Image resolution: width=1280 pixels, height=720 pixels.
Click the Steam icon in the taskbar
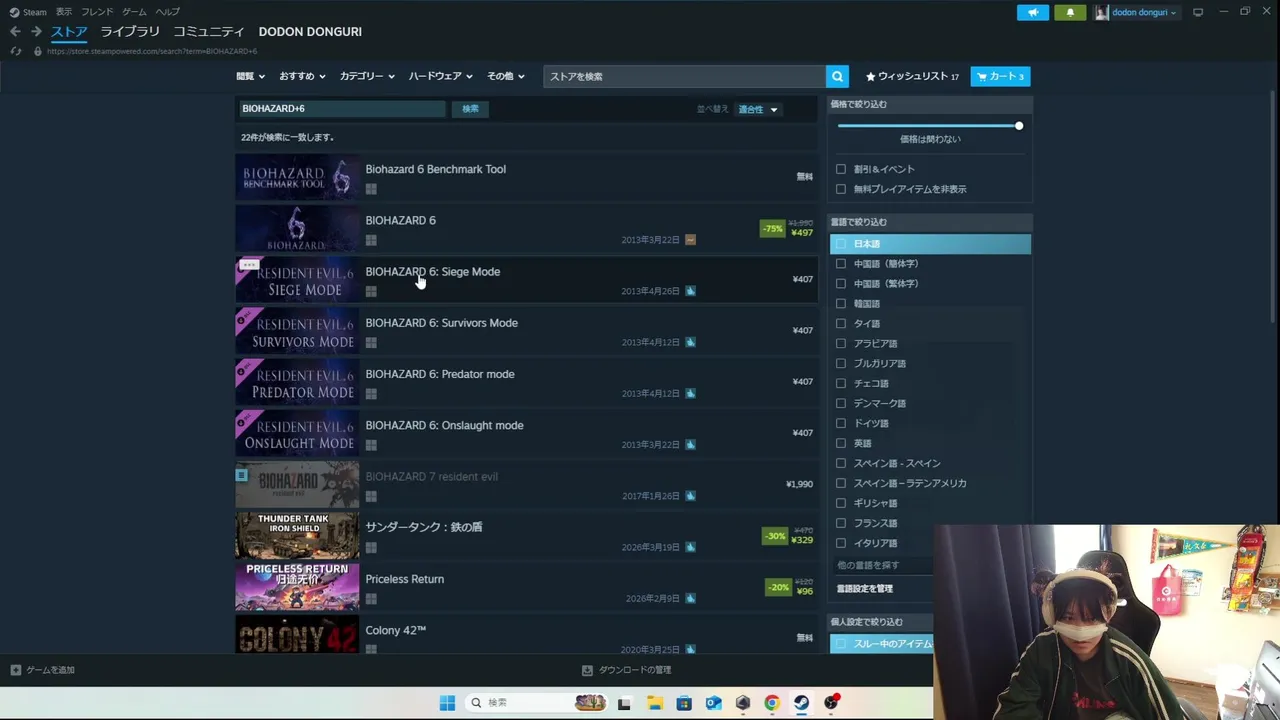tap(801, 703)
